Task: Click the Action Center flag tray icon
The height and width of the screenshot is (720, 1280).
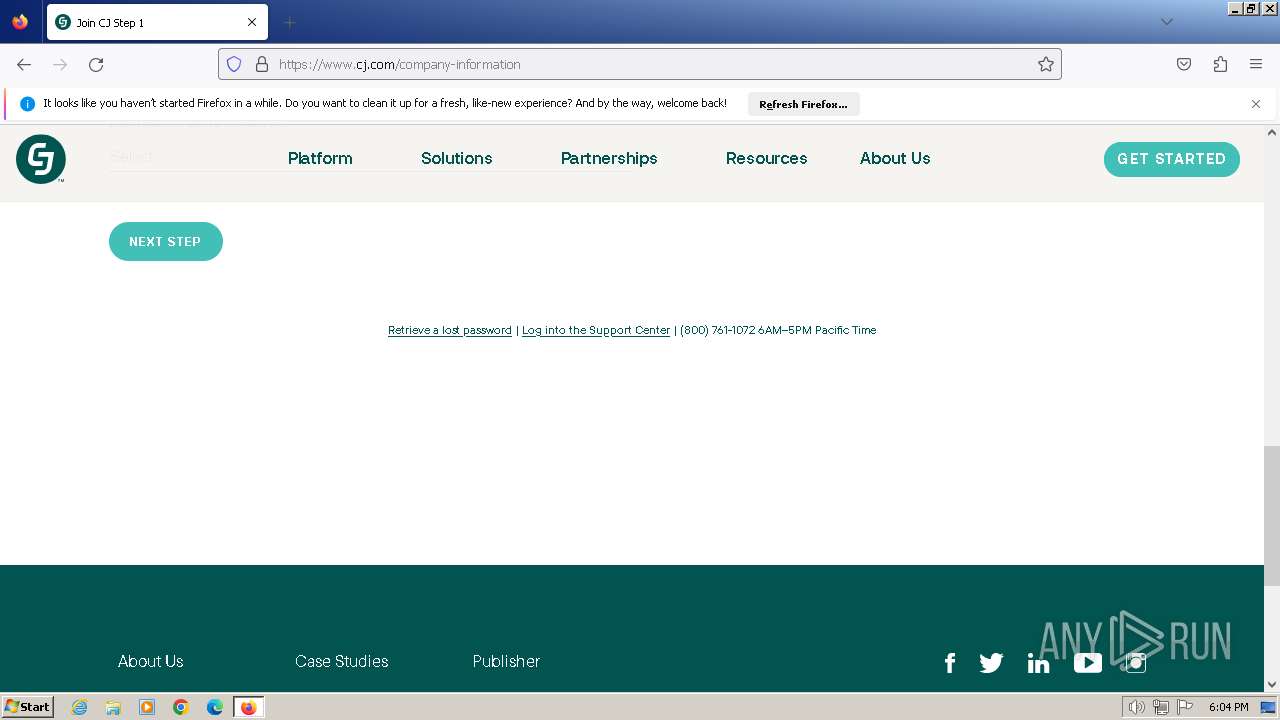Action: pos(1186,707)
